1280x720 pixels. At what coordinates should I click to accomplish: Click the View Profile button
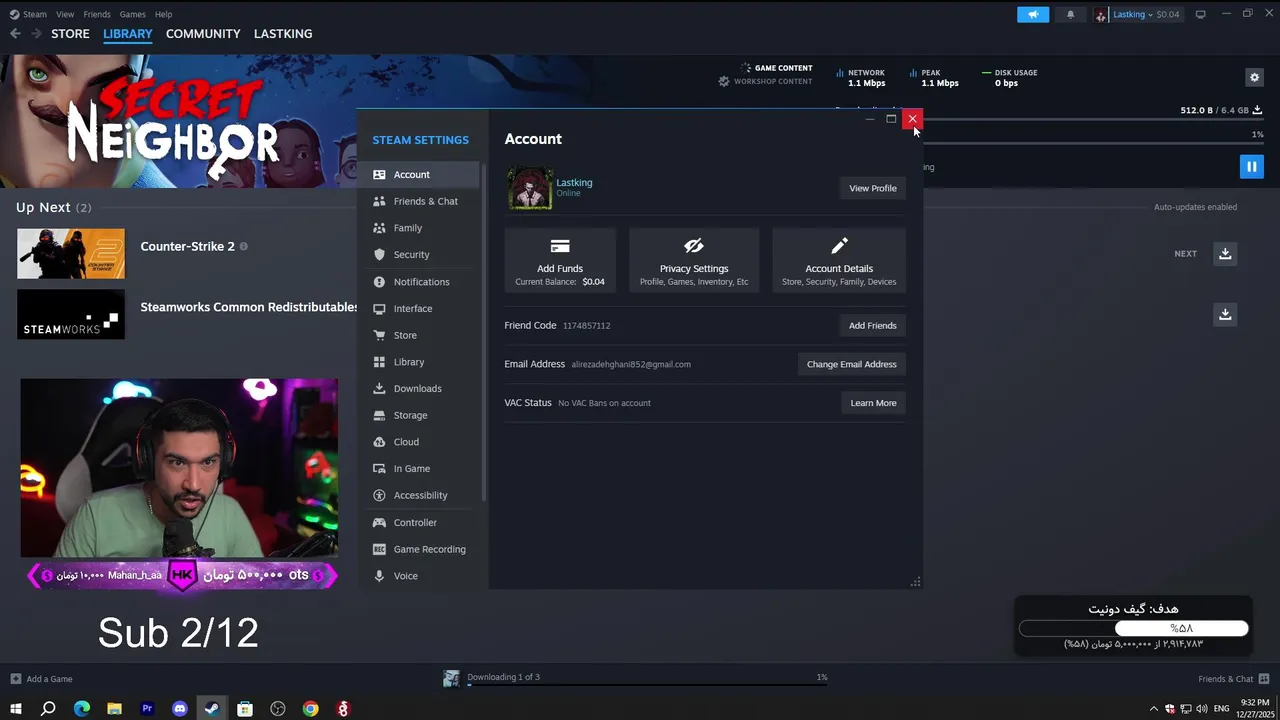coord(872,188)
